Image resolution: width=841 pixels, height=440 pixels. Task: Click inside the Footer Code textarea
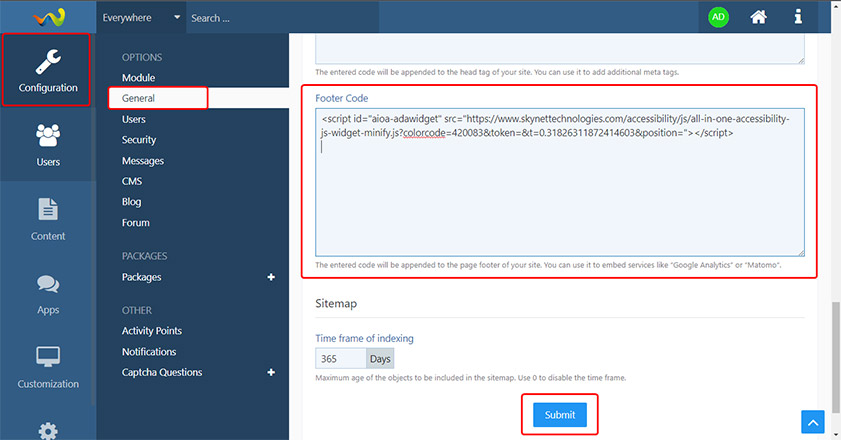click(559, 182)
